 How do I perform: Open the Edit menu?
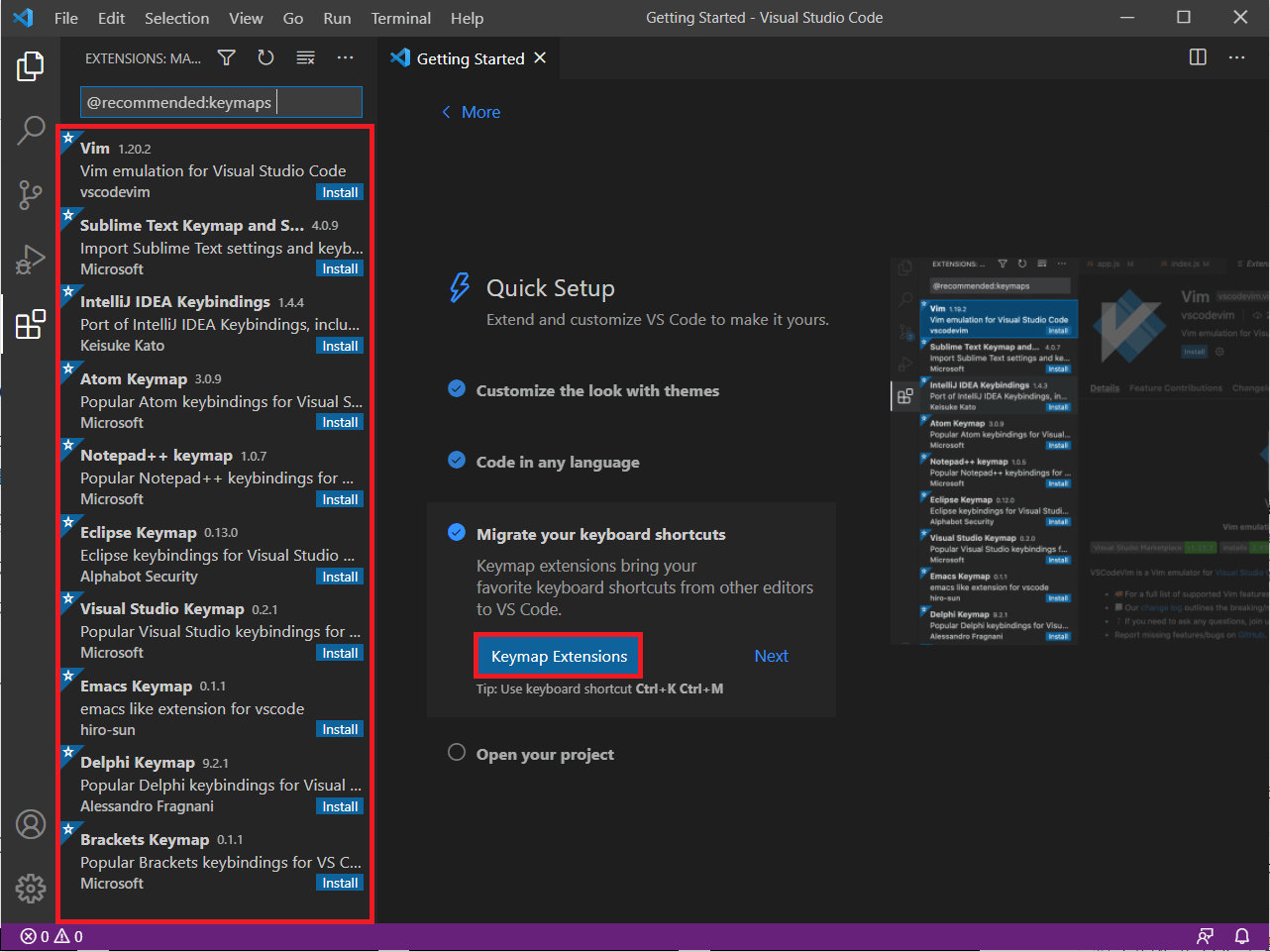pos(112,18)
